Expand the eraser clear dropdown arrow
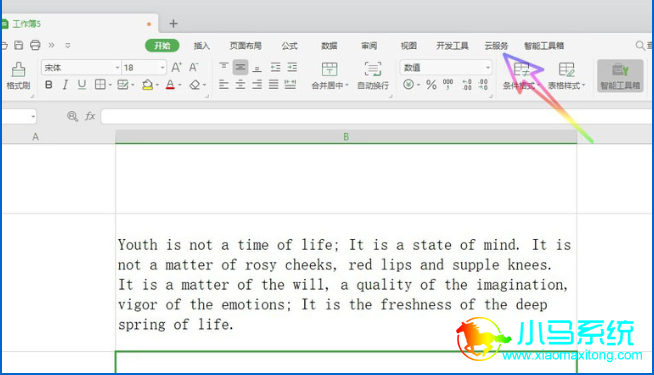The width and height of the screenshot is (654, 375). [204, 86]
